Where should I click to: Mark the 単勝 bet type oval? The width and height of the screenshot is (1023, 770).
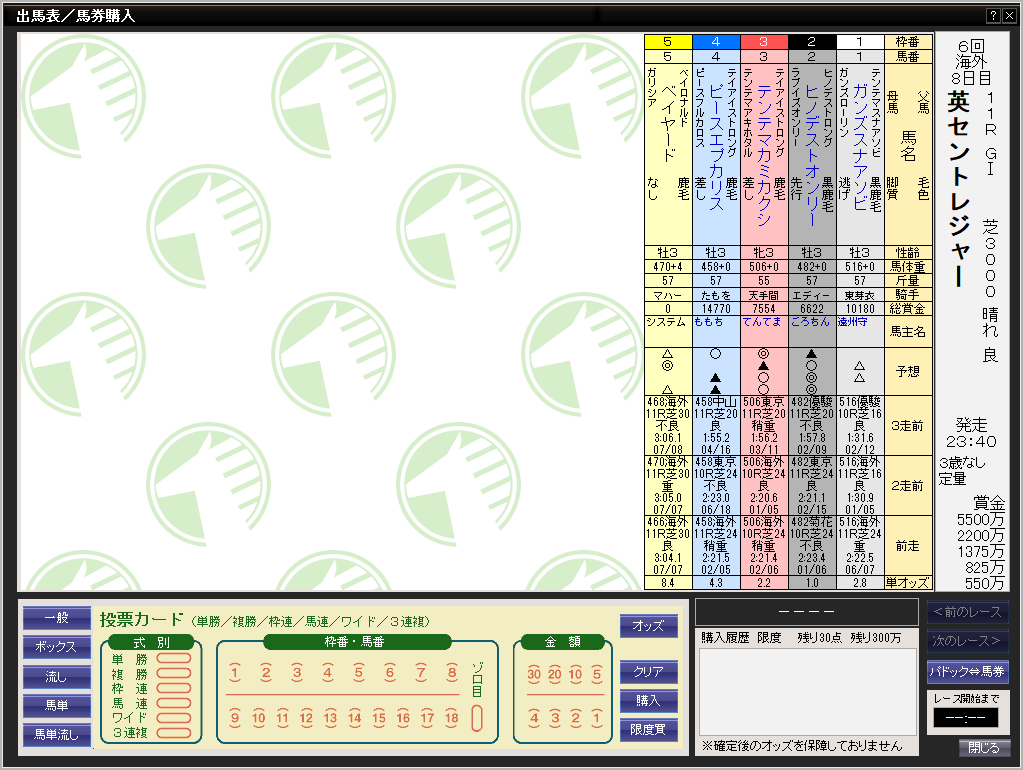[x=174, y=658]
